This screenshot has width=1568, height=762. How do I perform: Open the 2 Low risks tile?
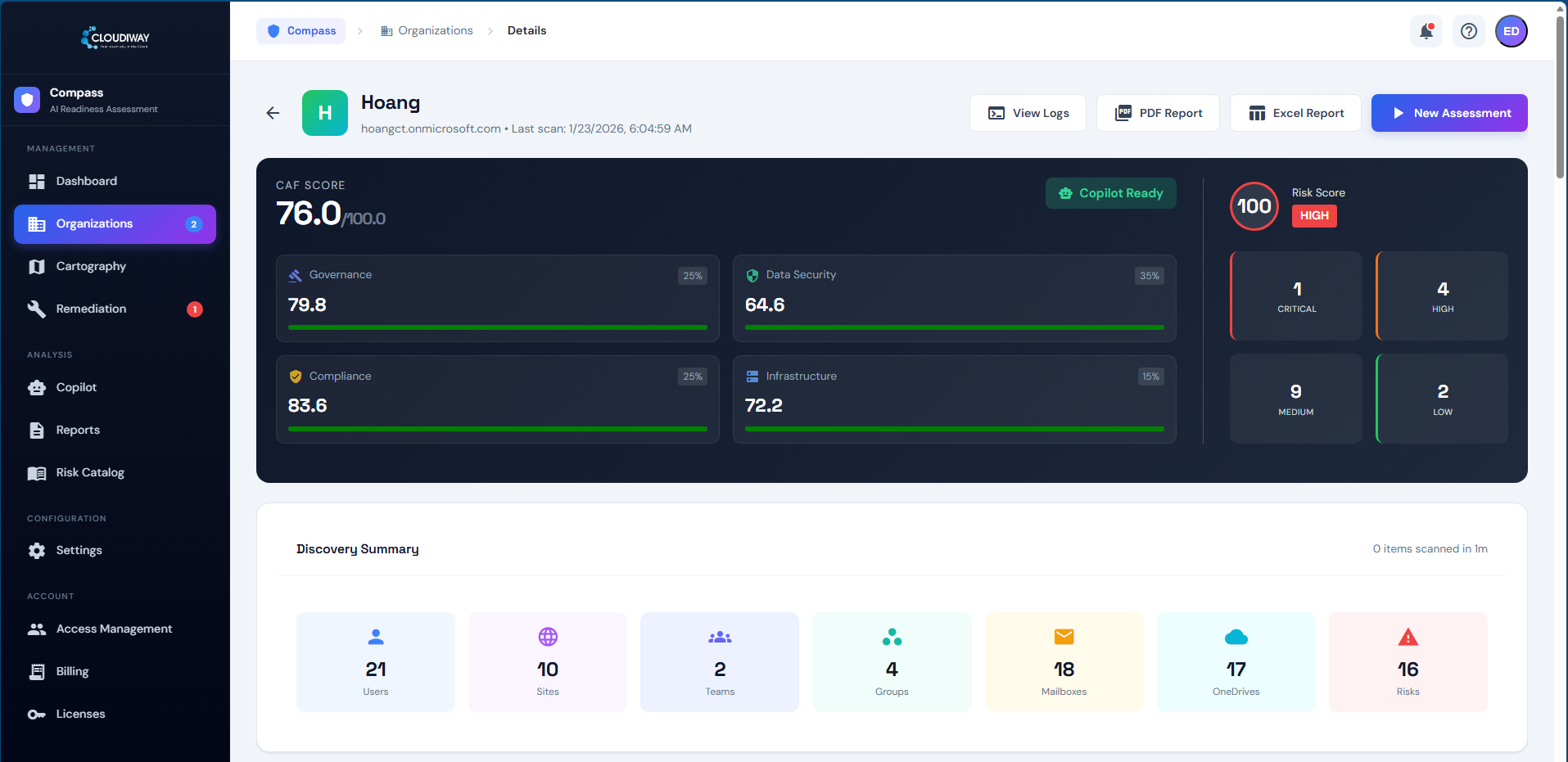click(x=1442, y=399)
